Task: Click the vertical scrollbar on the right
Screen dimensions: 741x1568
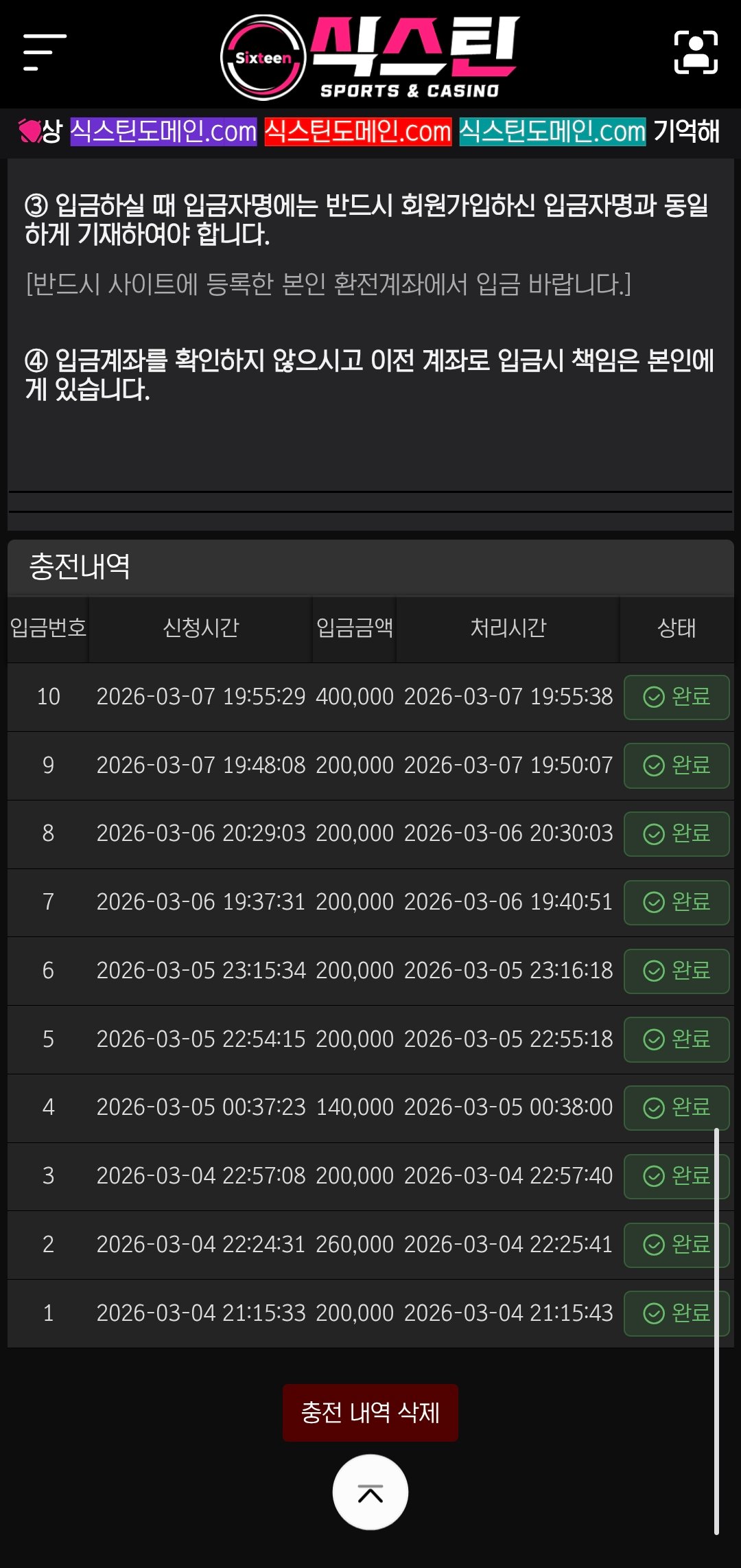Action: click(x=716, y=1330)
